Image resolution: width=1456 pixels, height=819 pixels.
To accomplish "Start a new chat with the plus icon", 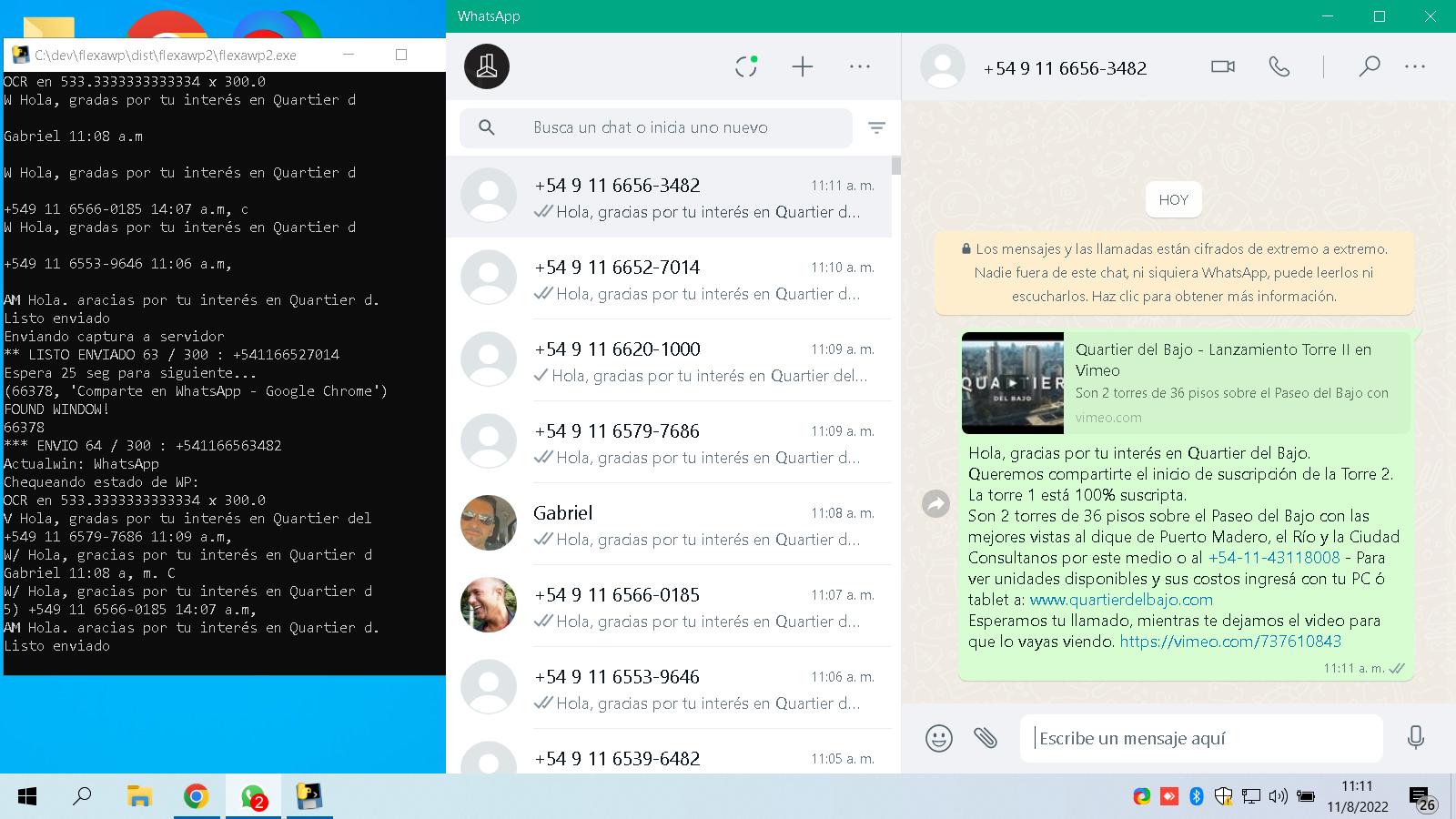I will point(802,66).
